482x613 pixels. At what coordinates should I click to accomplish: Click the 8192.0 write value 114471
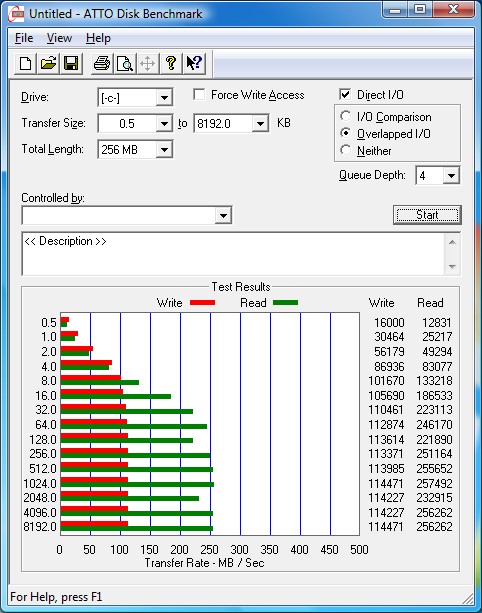click(x=385, y=527)
